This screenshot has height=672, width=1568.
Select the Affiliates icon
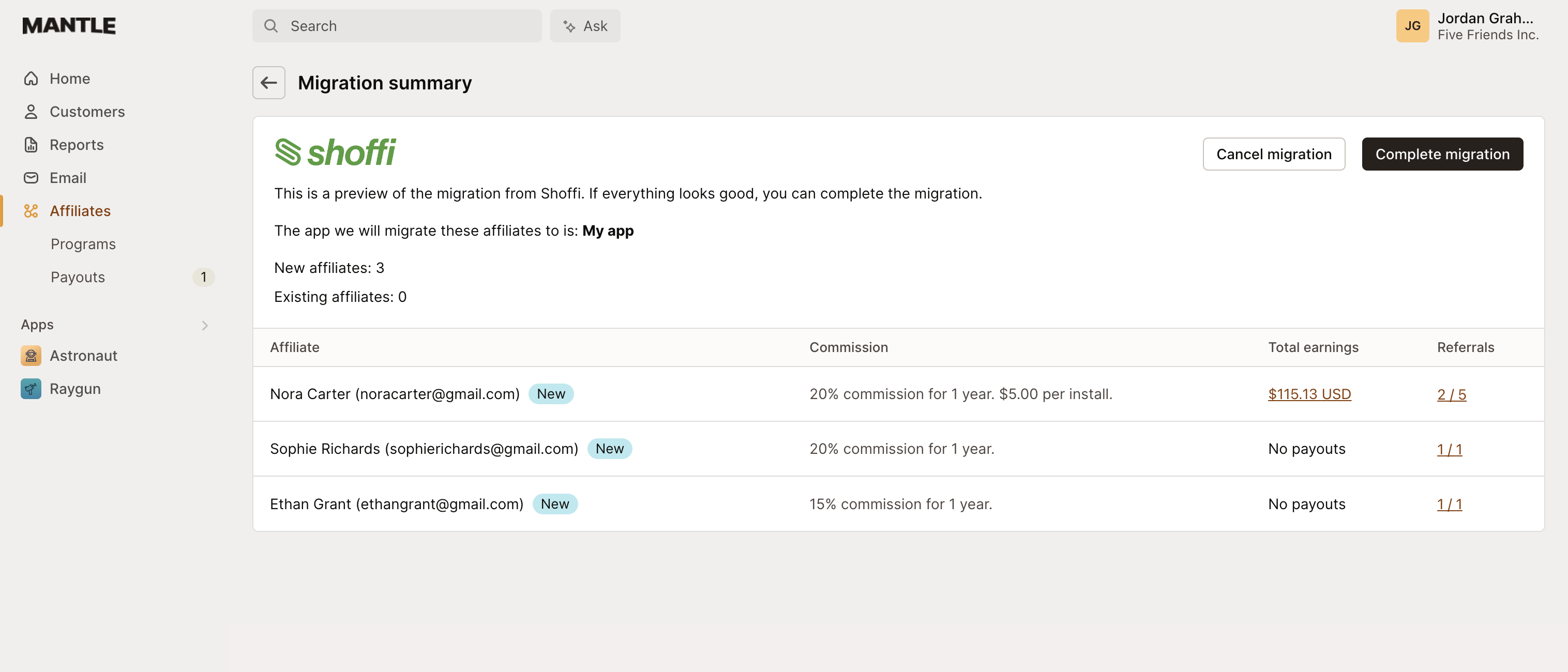click(31, 210)
